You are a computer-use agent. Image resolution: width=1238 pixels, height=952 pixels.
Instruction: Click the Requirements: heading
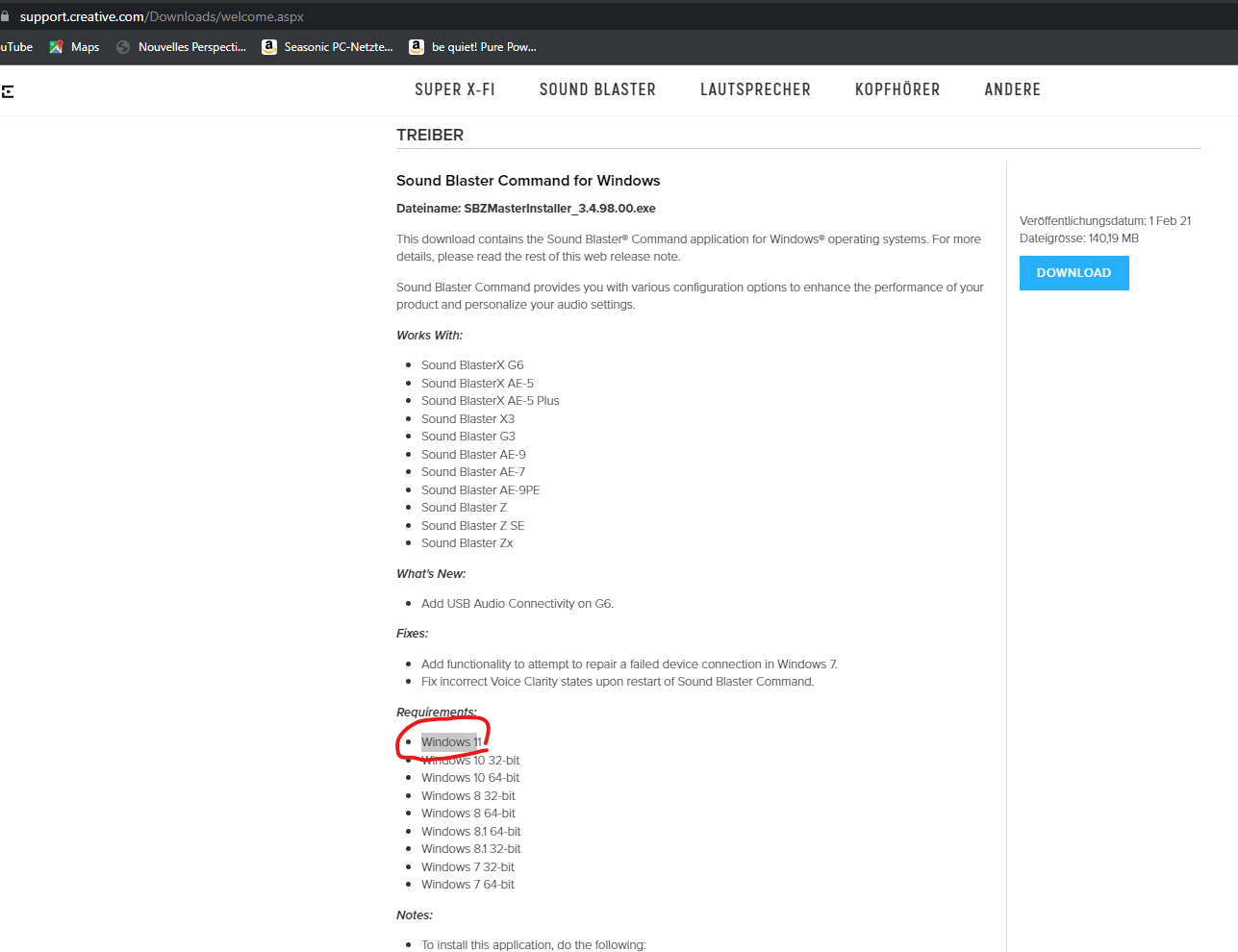point(437,713)
